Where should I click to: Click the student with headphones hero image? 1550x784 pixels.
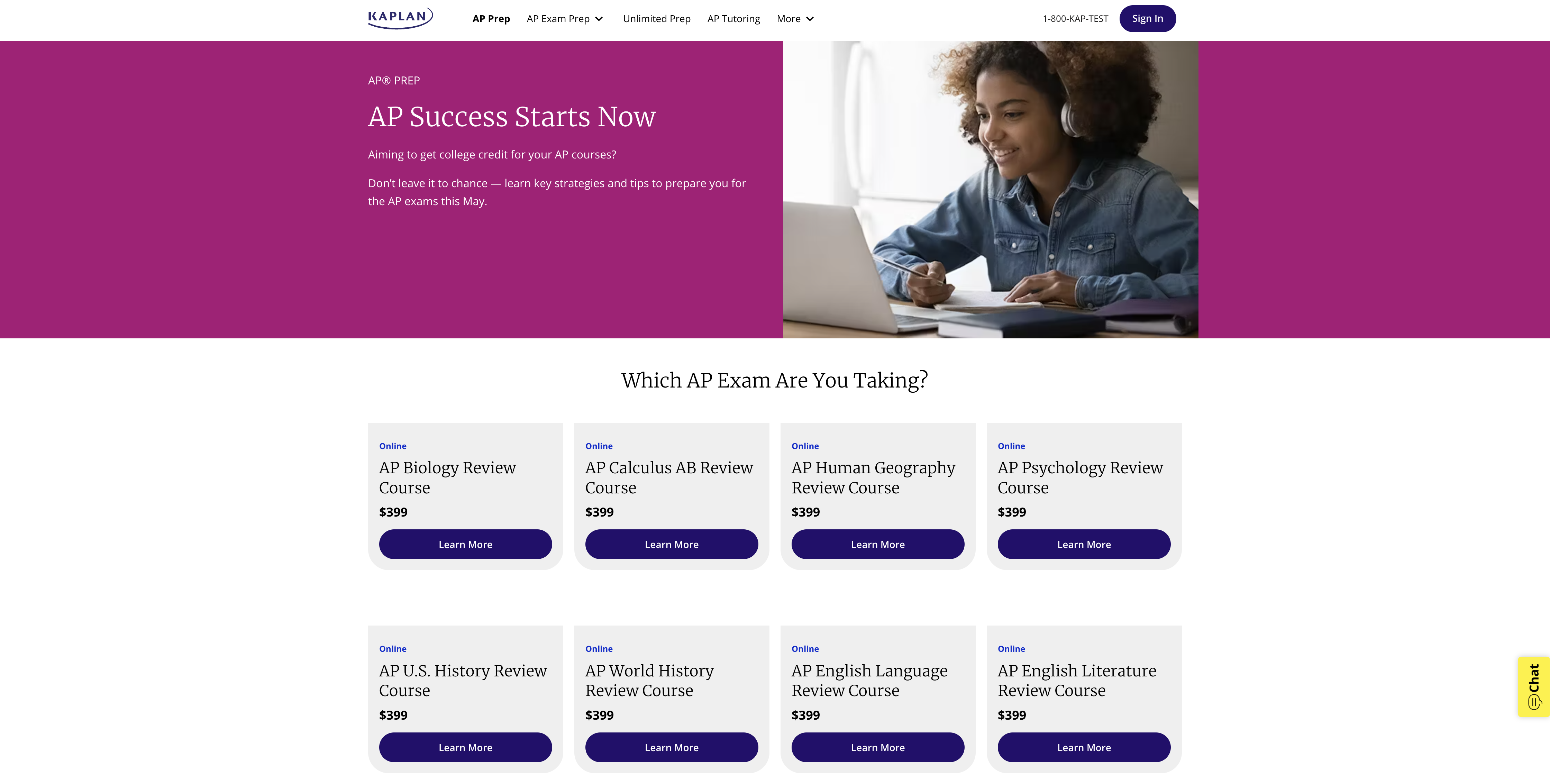(x=991, y=190)
